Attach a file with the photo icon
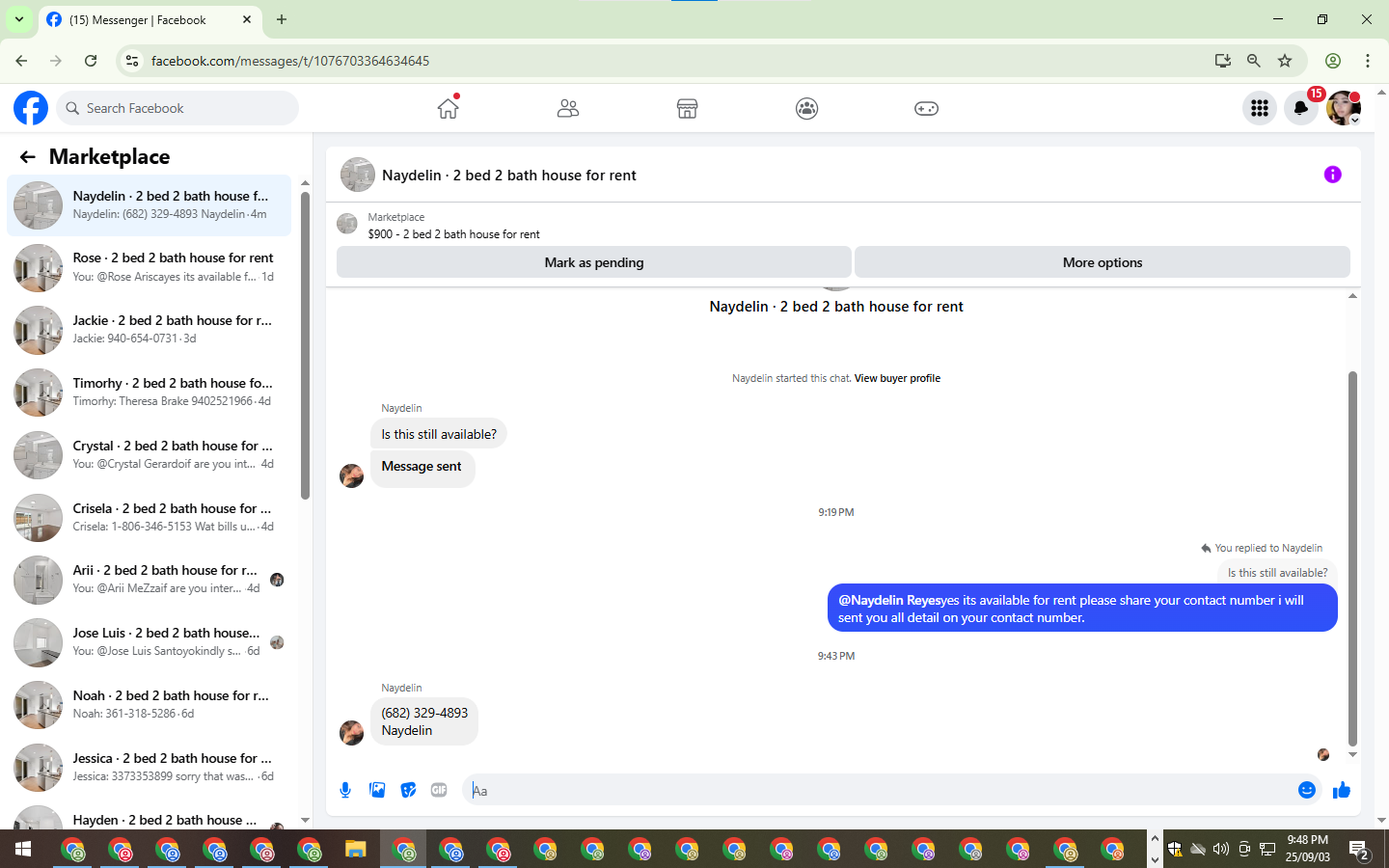1389x868 pixels. click(x=377, y=791)
